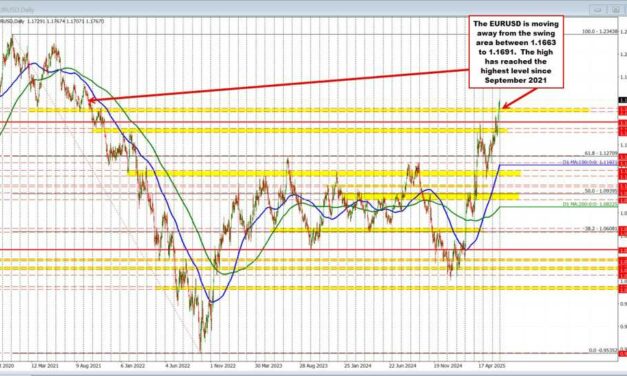
Task: Click the 61.8 - 1.12709 Fibonacci label
Action: pyautogui.click(x=601, y=153)
